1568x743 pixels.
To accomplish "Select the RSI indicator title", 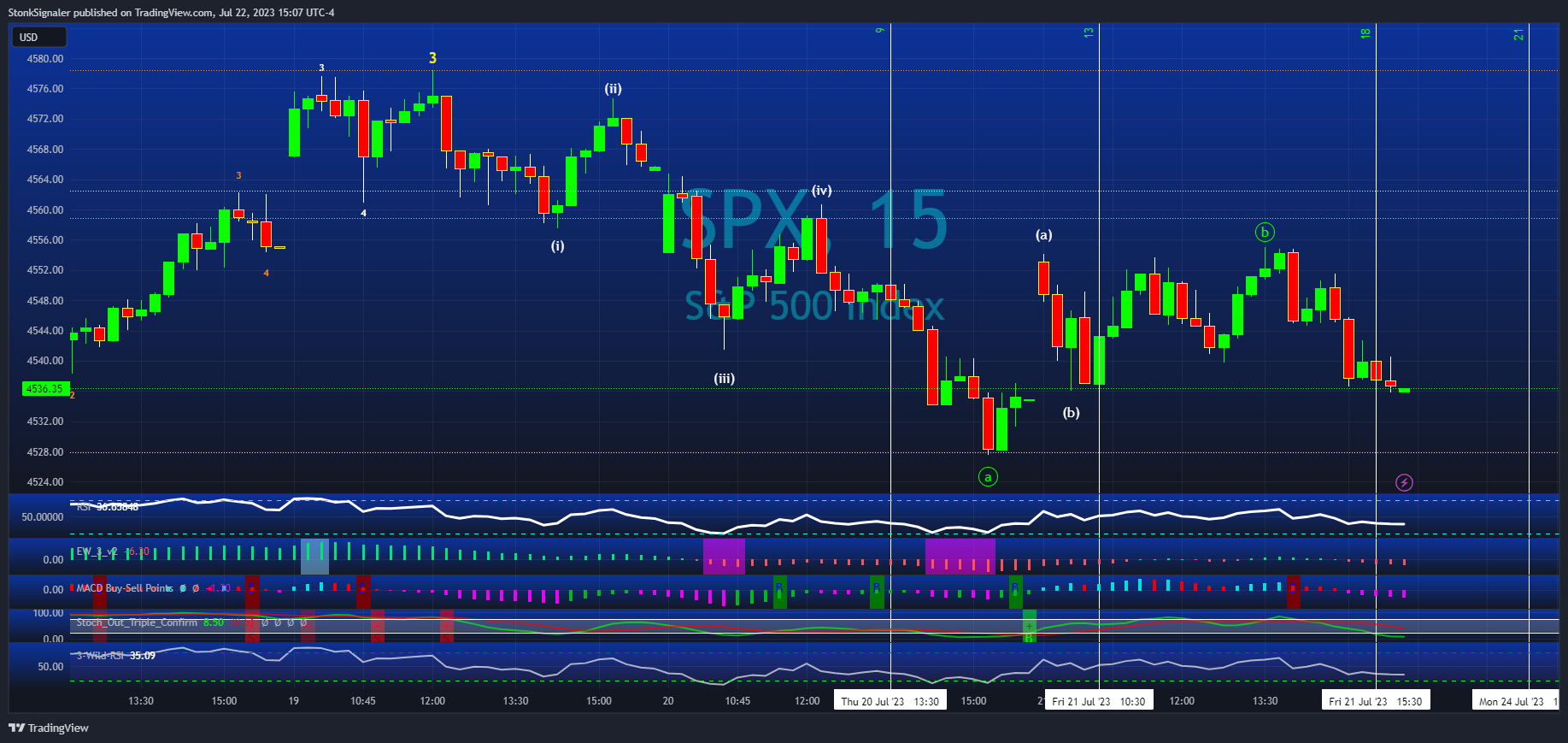I will point(84,507).
